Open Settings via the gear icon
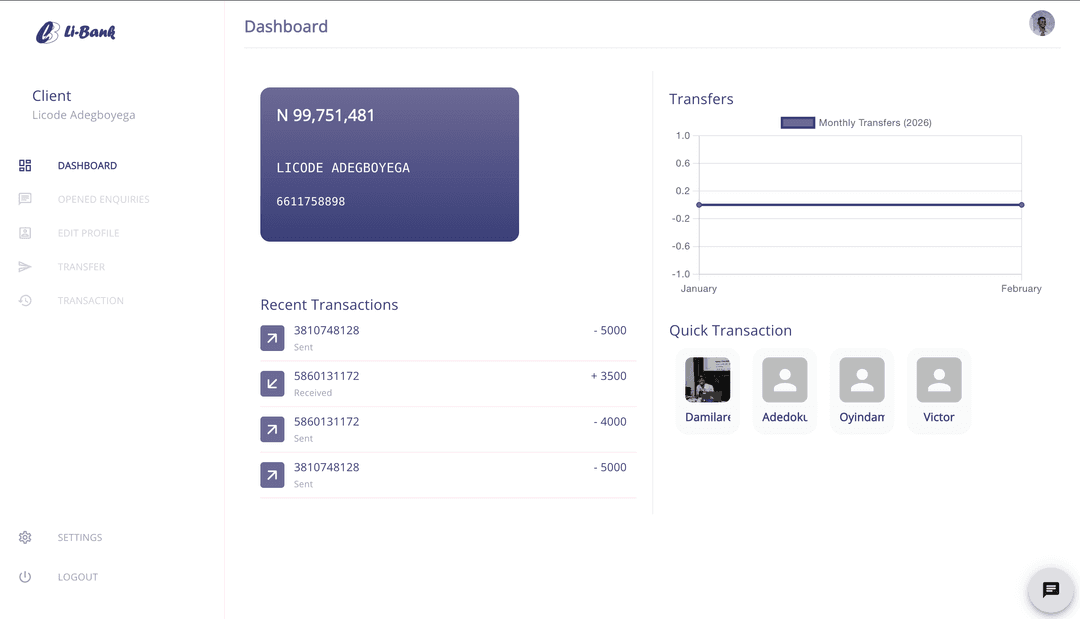This screenshot has height=619, width=1080. coord(25,537)
